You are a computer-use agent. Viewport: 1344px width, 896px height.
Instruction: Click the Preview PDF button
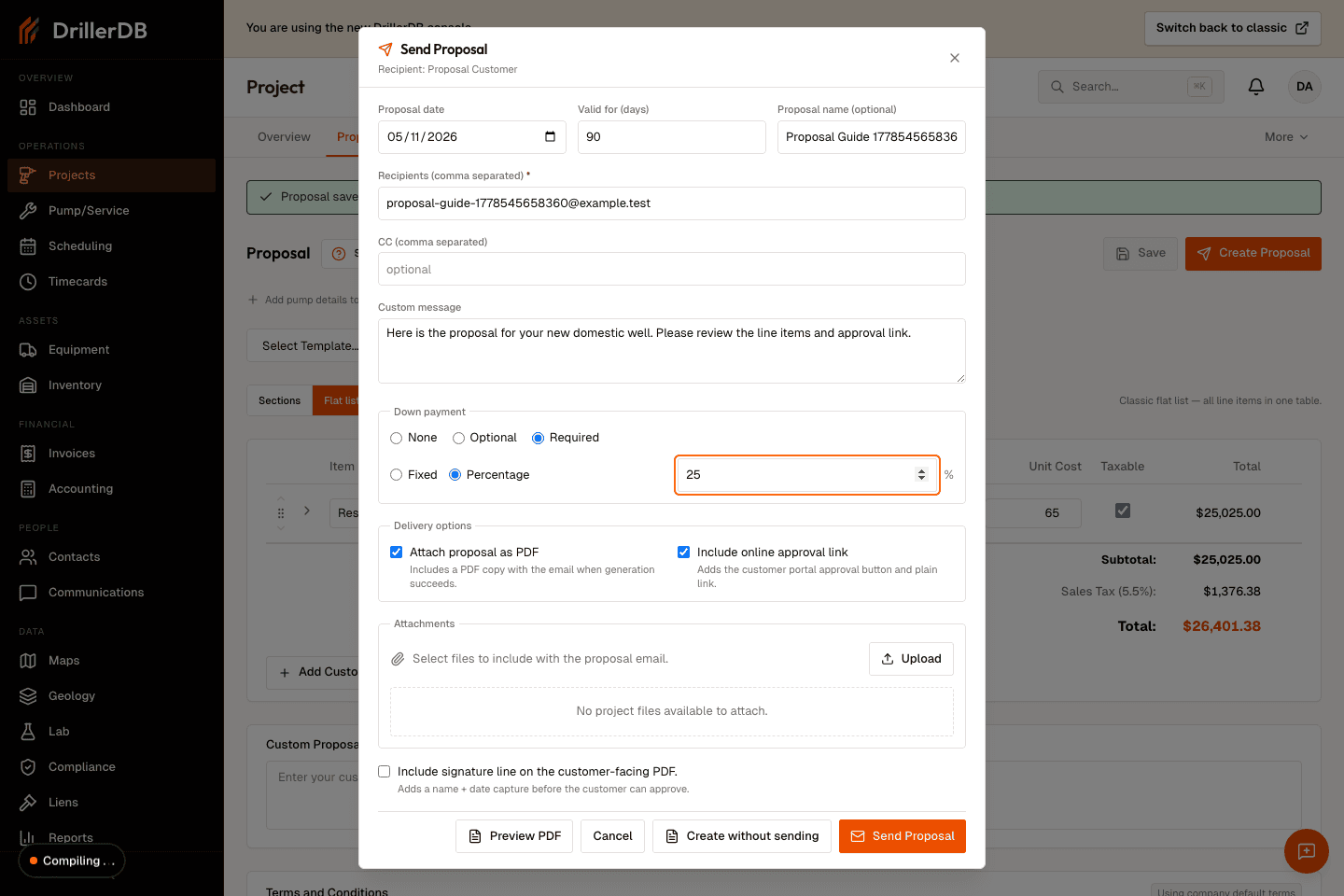coord(514,836)
